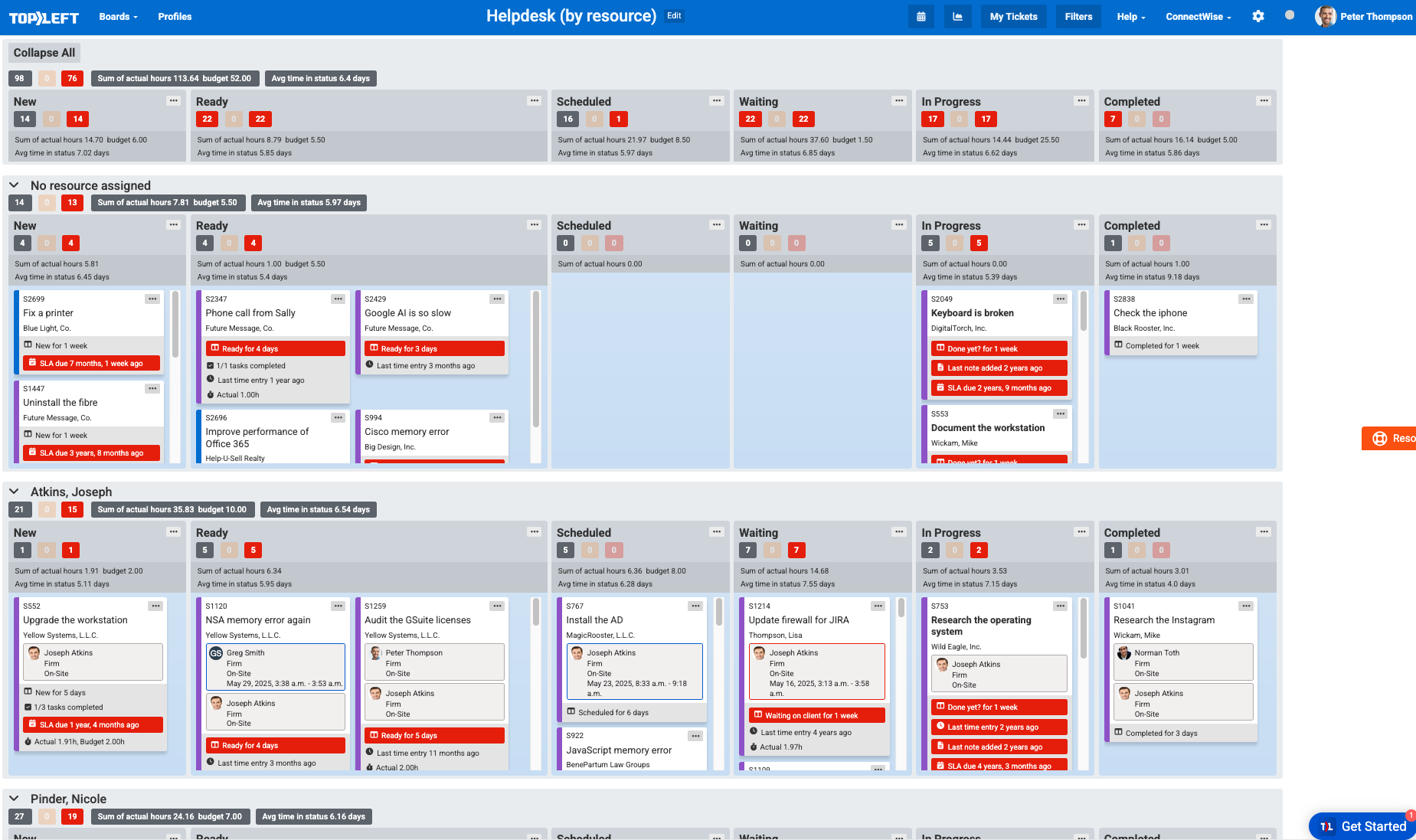Click SLA due 7 months, 1 week ago tag

92,363
